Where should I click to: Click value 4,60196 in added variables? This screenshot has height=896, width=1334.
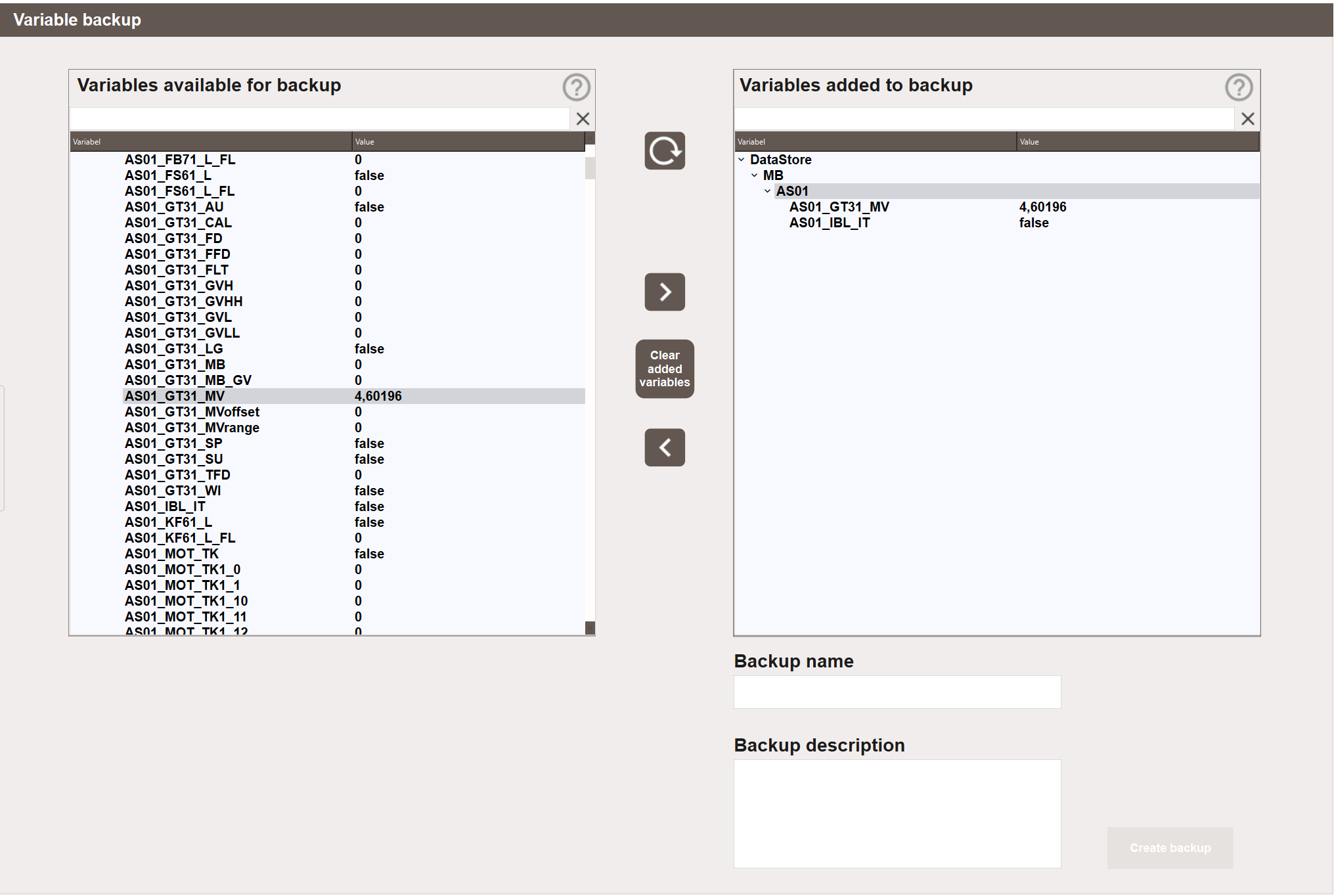click(x=1042, y=207)
